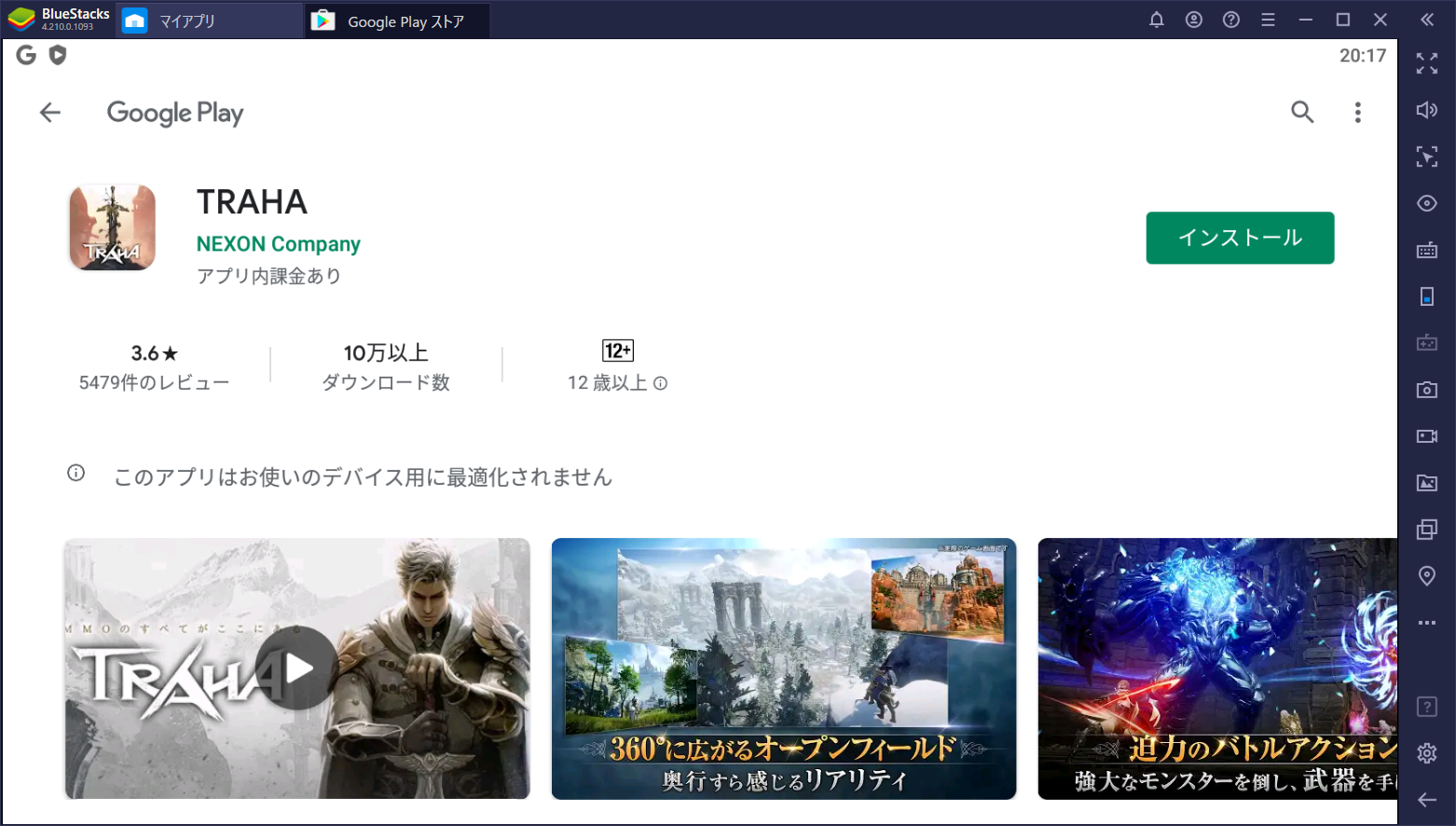Click the 12歳以上 info icon
1456x826 pixels.
pyautogui.click(x=660, y=383)
